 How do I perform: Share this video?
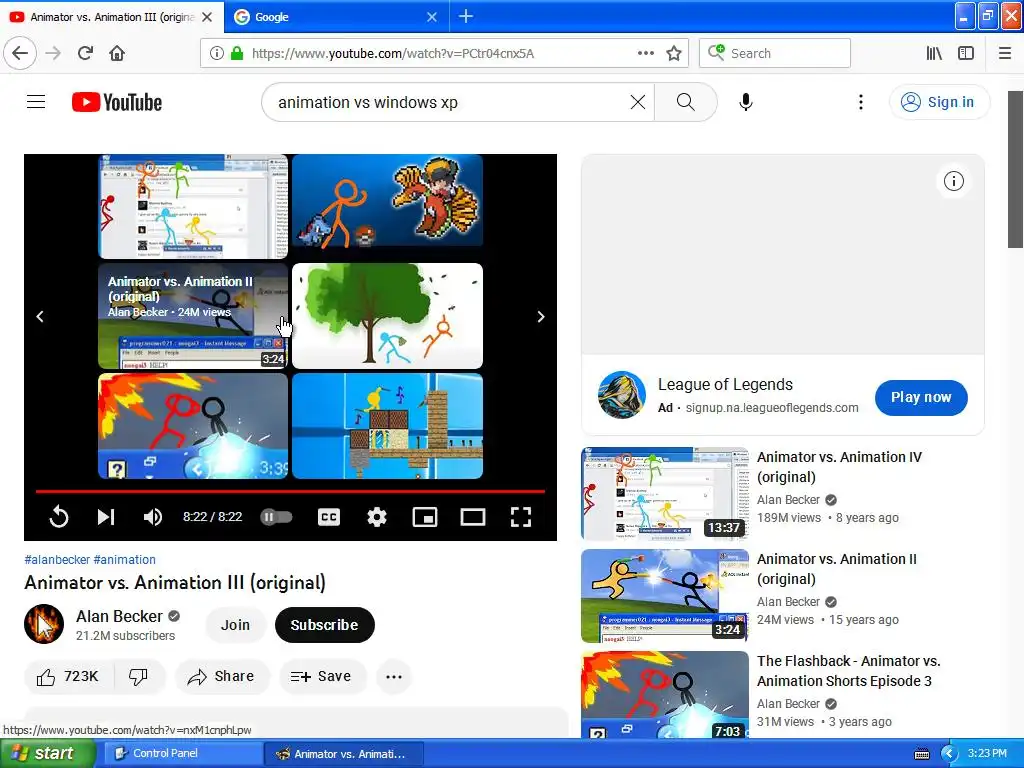222,677
